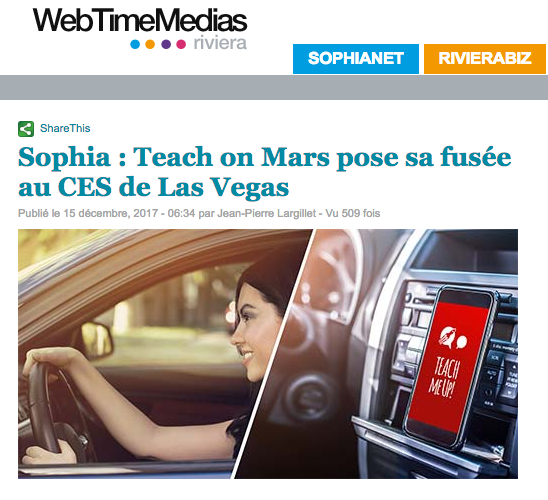Screen dimensions: 548x500
Task: Click the view count Vu 509 fois
Action: 353,213
